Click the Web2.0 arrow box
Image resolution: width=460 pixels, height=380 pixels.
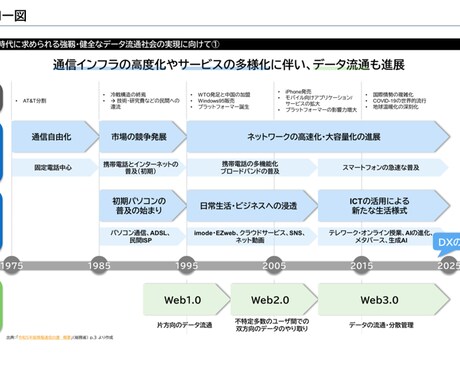pyautogui.click(x=274, y=300)
